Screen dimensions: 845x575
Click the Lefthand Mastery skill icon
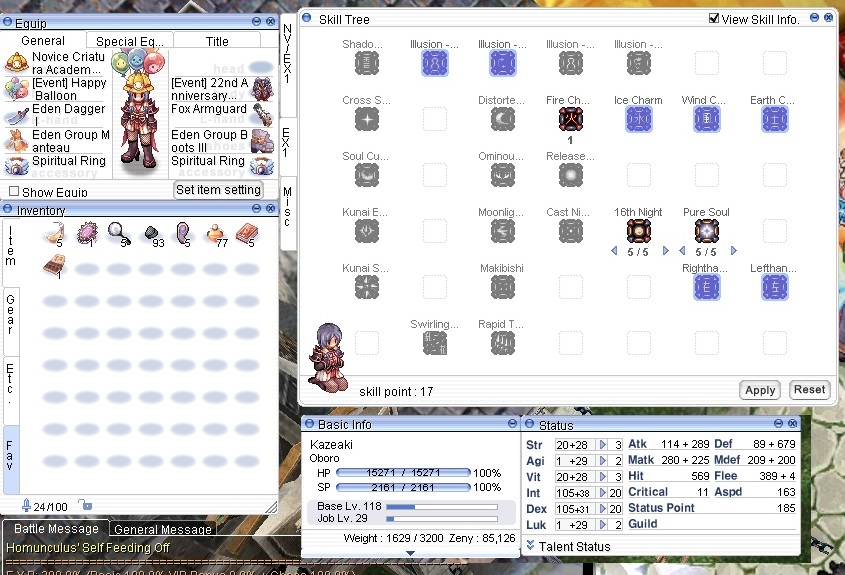click(774, 287)
